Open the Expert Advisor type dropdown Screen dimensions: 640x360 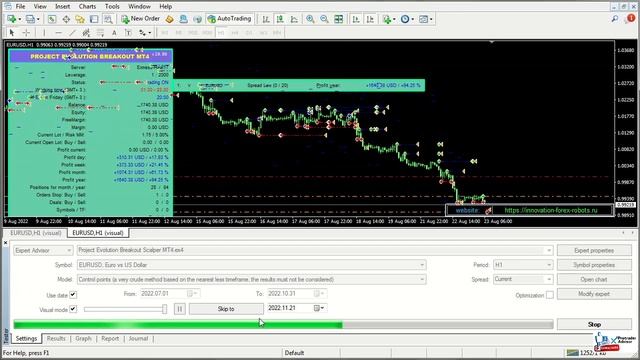coord(43,250)
